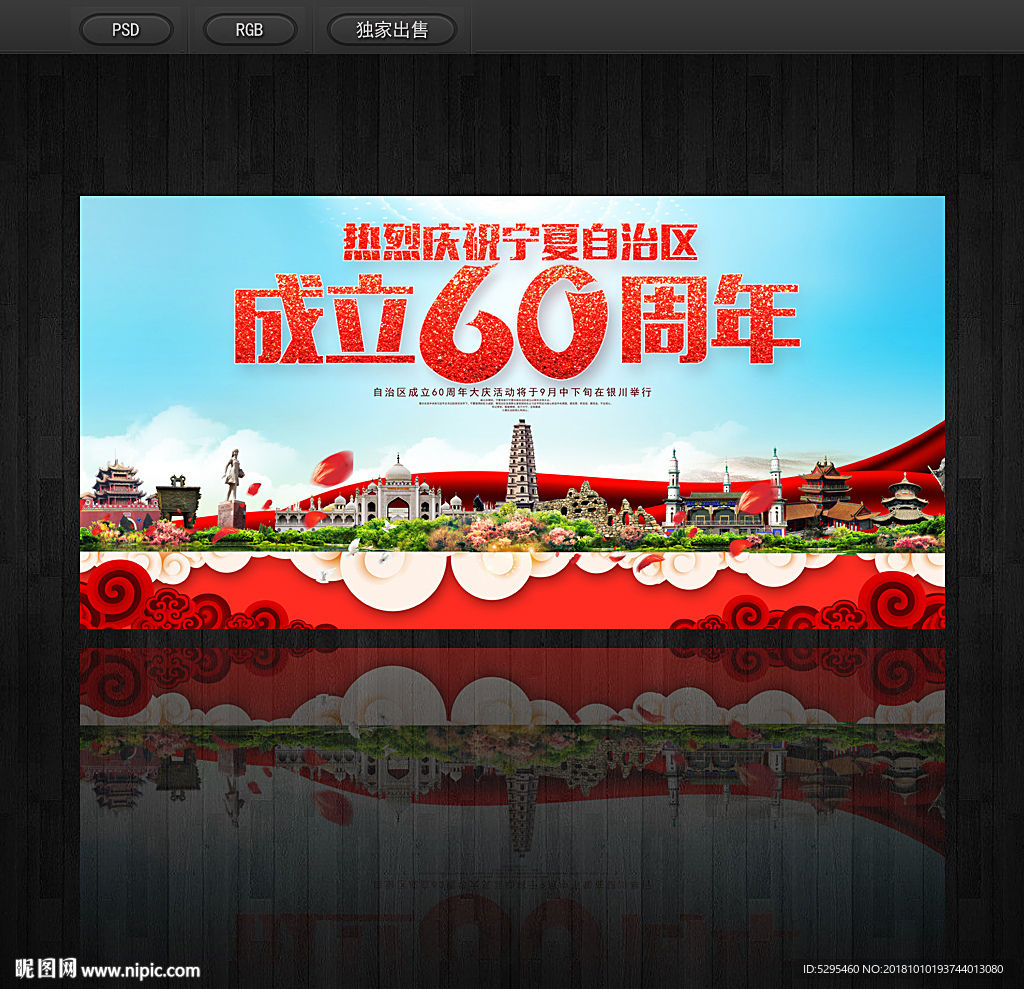
Task: Click the 成立60周年 large title
Action: click(517, 322)
